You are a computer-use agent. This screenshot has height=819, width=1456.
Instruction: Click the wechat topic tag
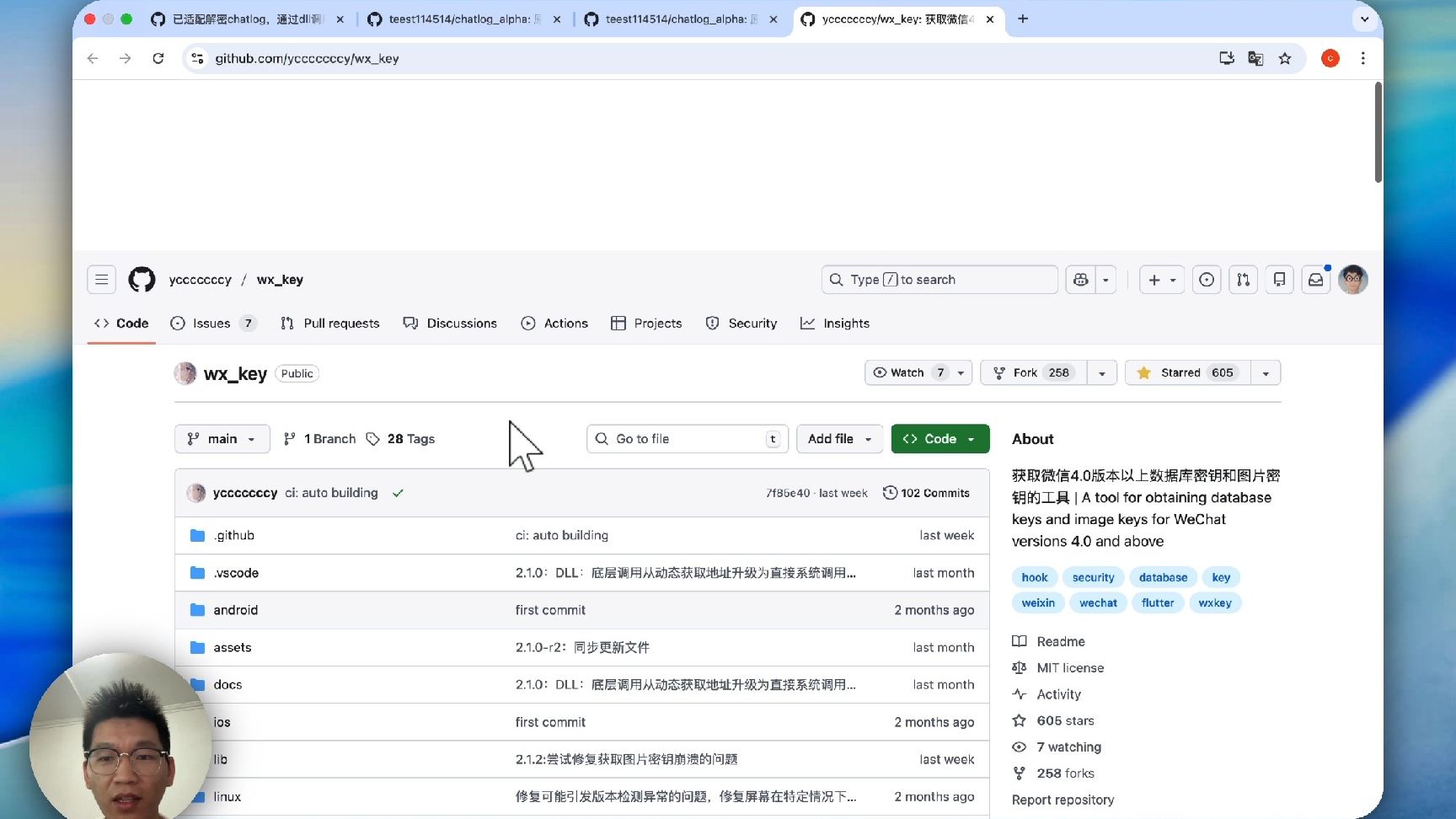tap(1098, 602)
